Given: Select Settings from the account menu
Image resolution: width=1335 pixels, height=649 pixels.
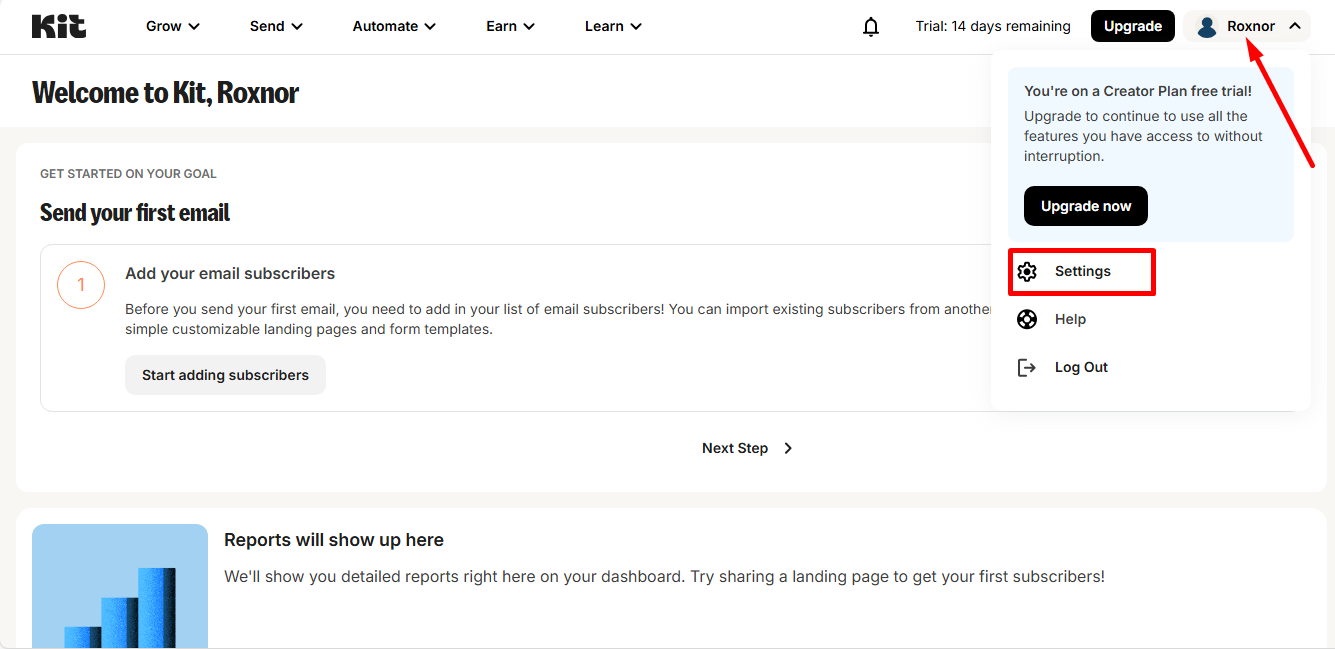Looking at the screenshot, I should point(1081,271).
